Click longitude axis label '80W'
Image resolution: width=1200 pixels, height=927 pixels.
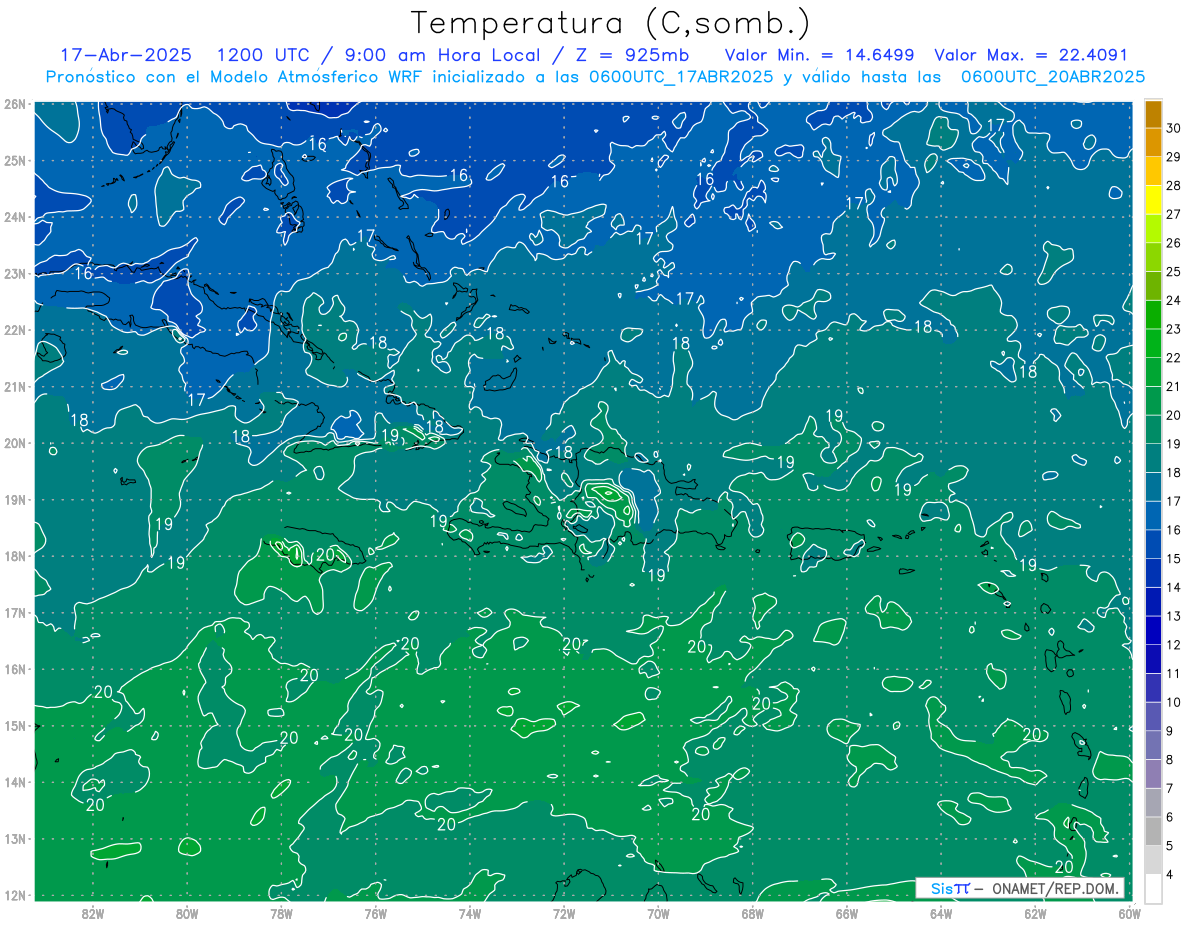coord(187,913)
